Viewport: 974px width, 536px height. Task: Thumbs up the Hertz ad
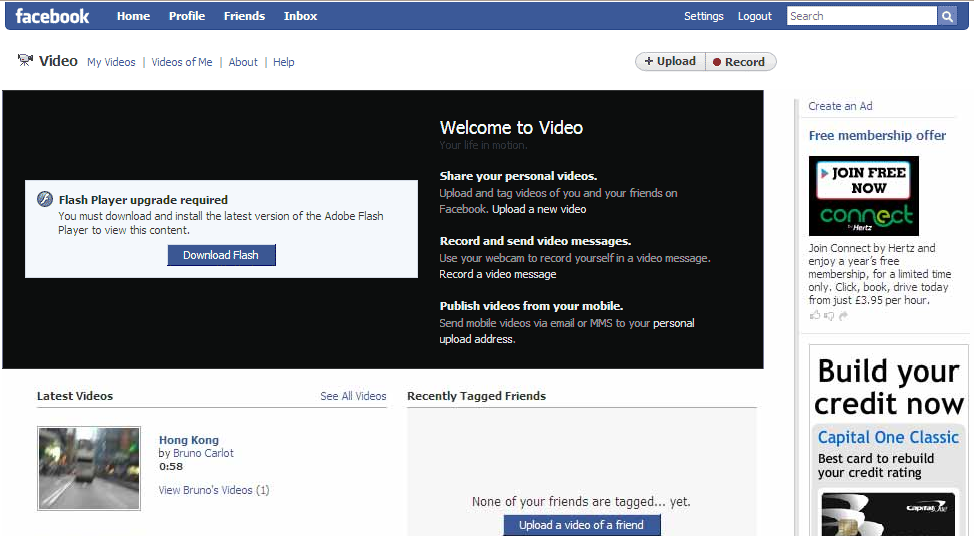click(x=815, y=316)
